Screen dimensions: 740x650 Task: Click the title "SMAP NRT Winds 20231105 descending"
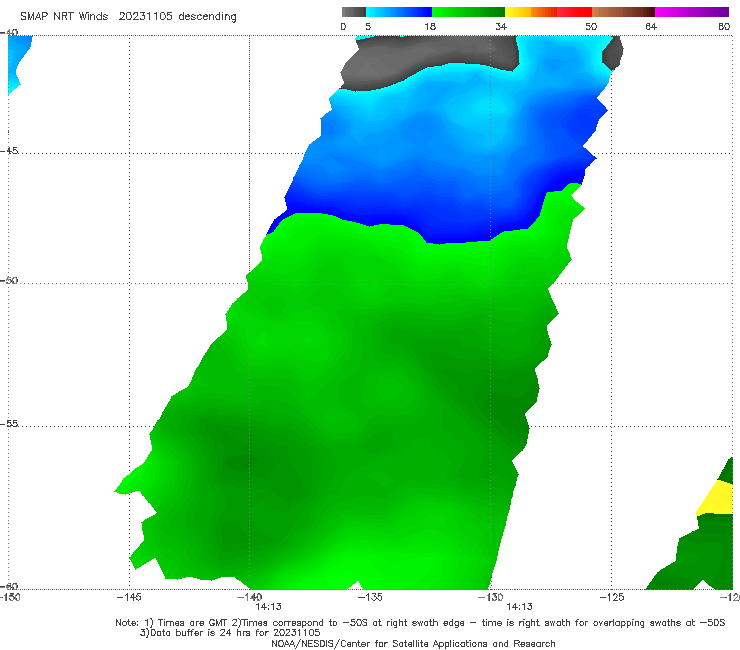(128, 16)
